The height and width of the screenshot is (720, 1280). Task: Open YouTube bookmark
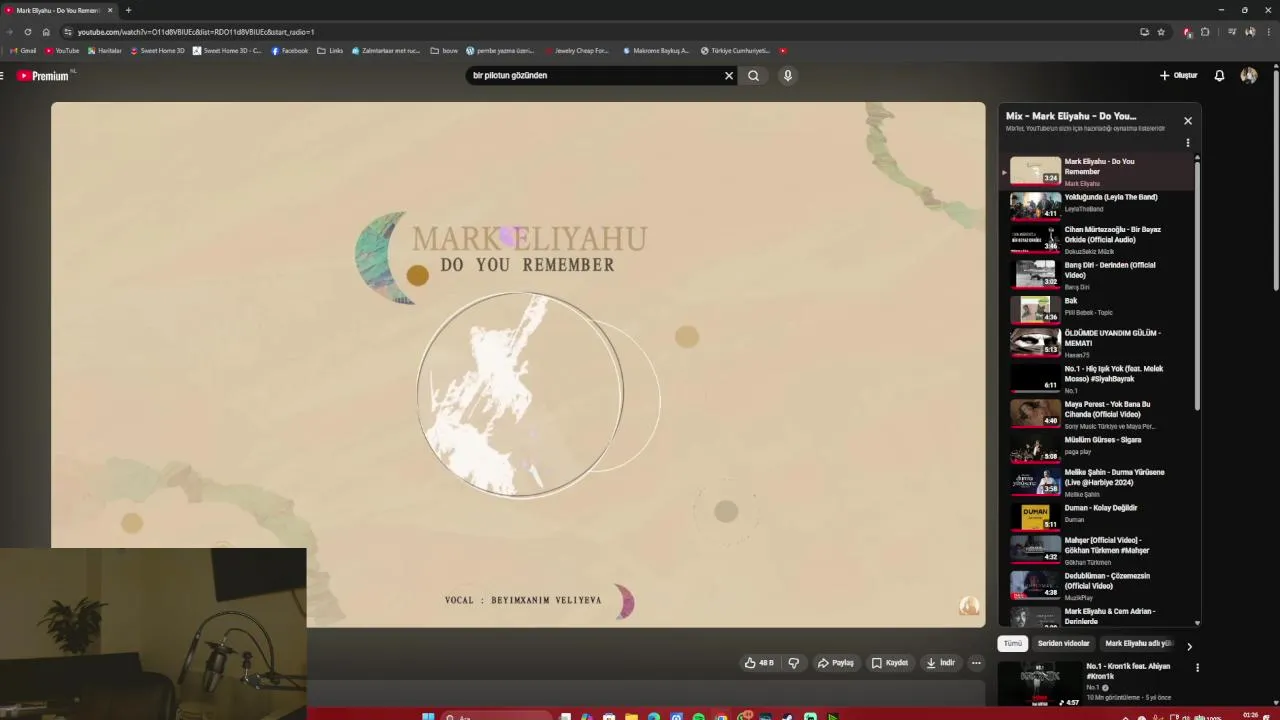click(x=62, y=50)
